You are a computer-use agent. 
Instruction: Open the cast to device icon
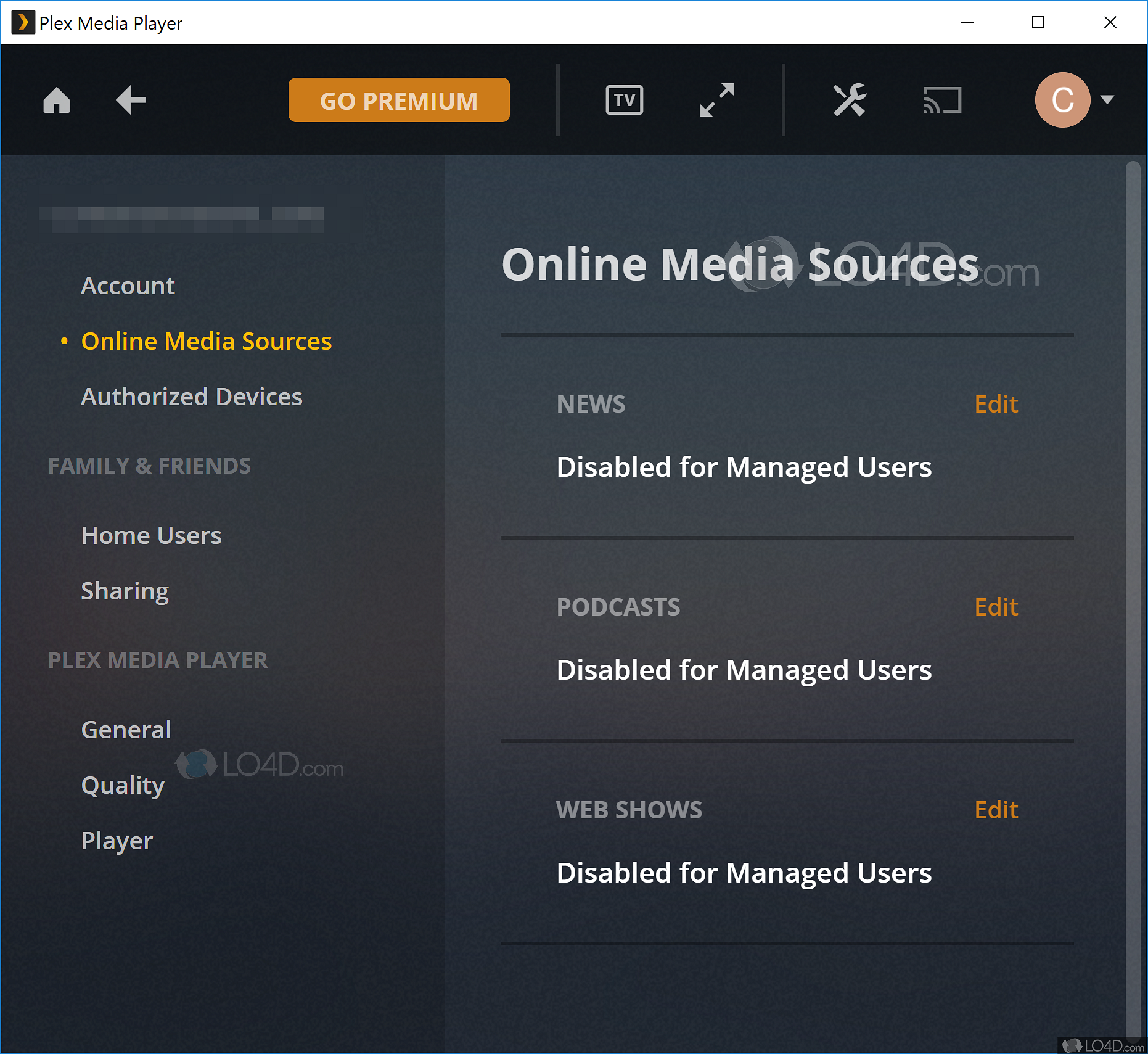tap(941, 101)
